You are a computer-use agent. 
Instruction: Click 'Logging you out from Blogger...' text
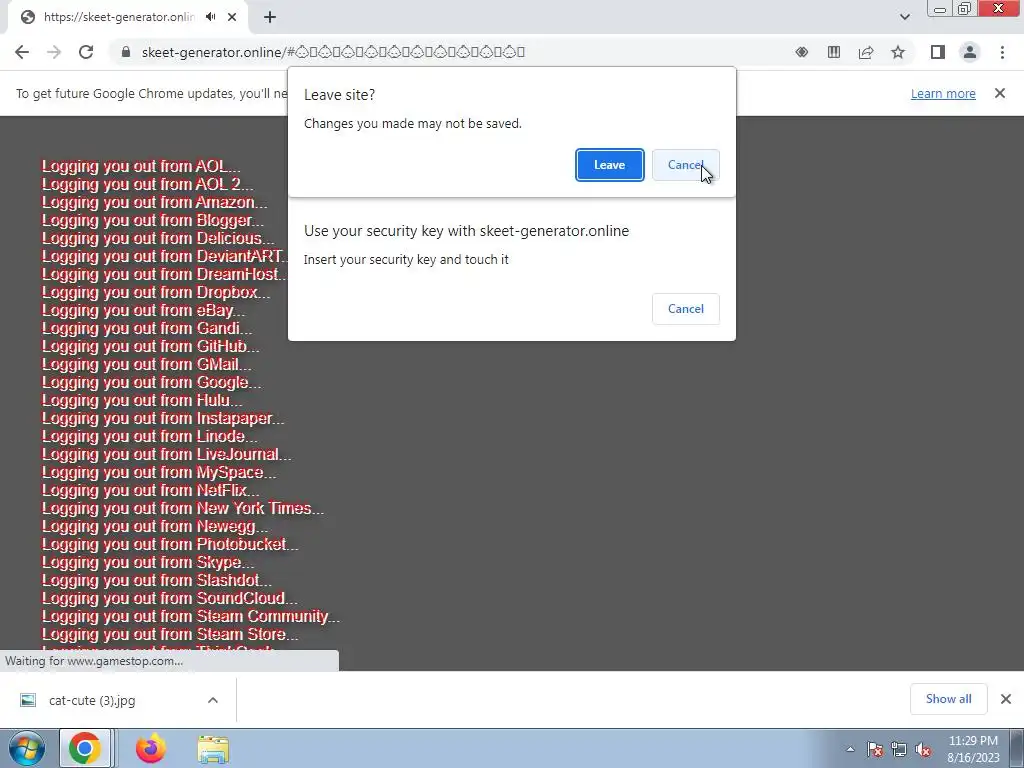[153, 220]
